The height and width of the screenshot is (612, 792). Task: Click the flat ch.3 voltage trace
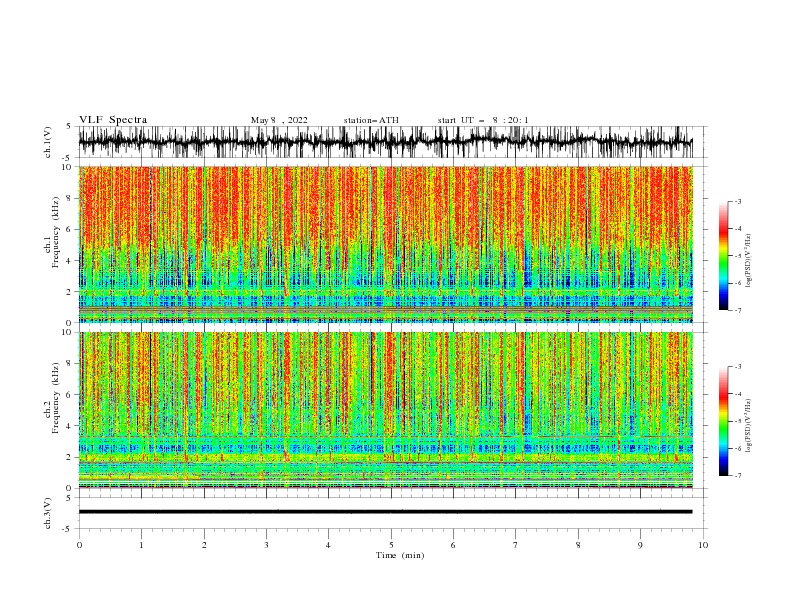click(x=385, y=512)
